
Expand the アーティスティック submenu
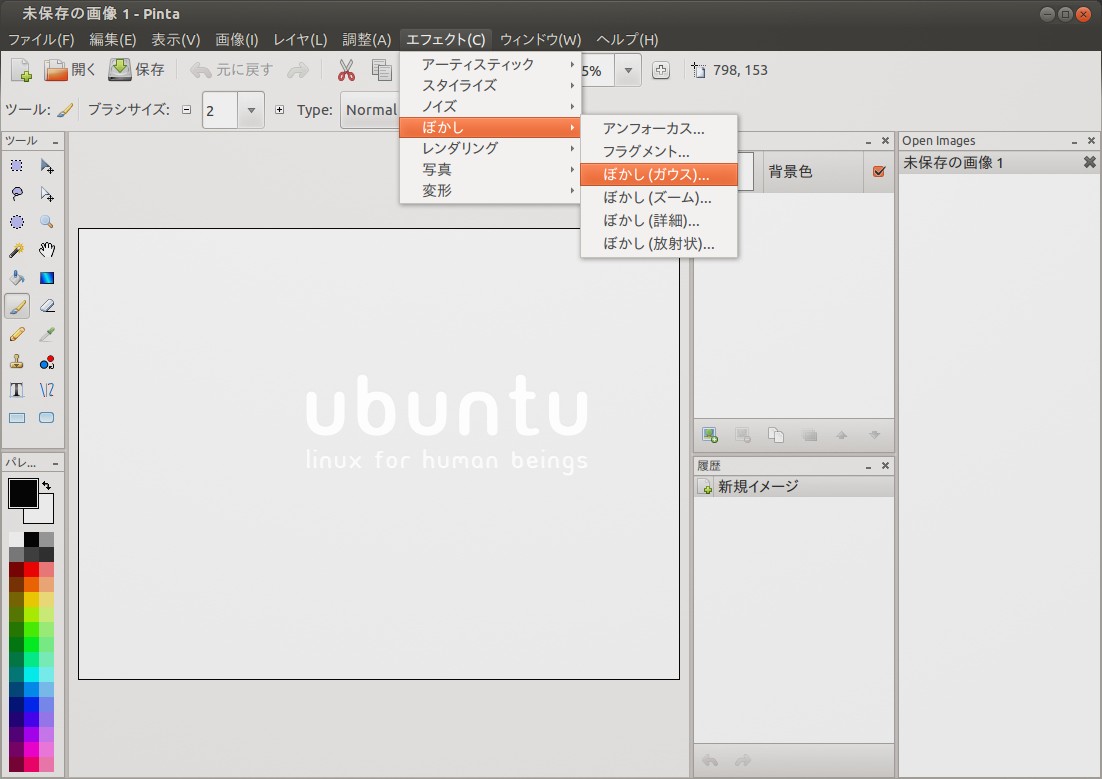click(x=490, y=64)
